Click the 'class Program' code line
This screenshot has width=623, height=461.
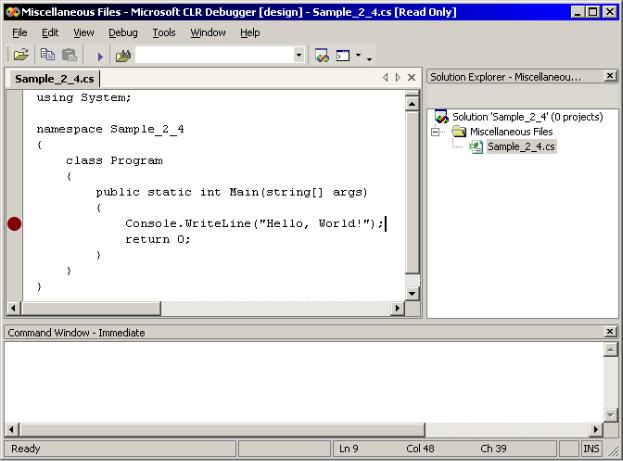click(114, 161)
